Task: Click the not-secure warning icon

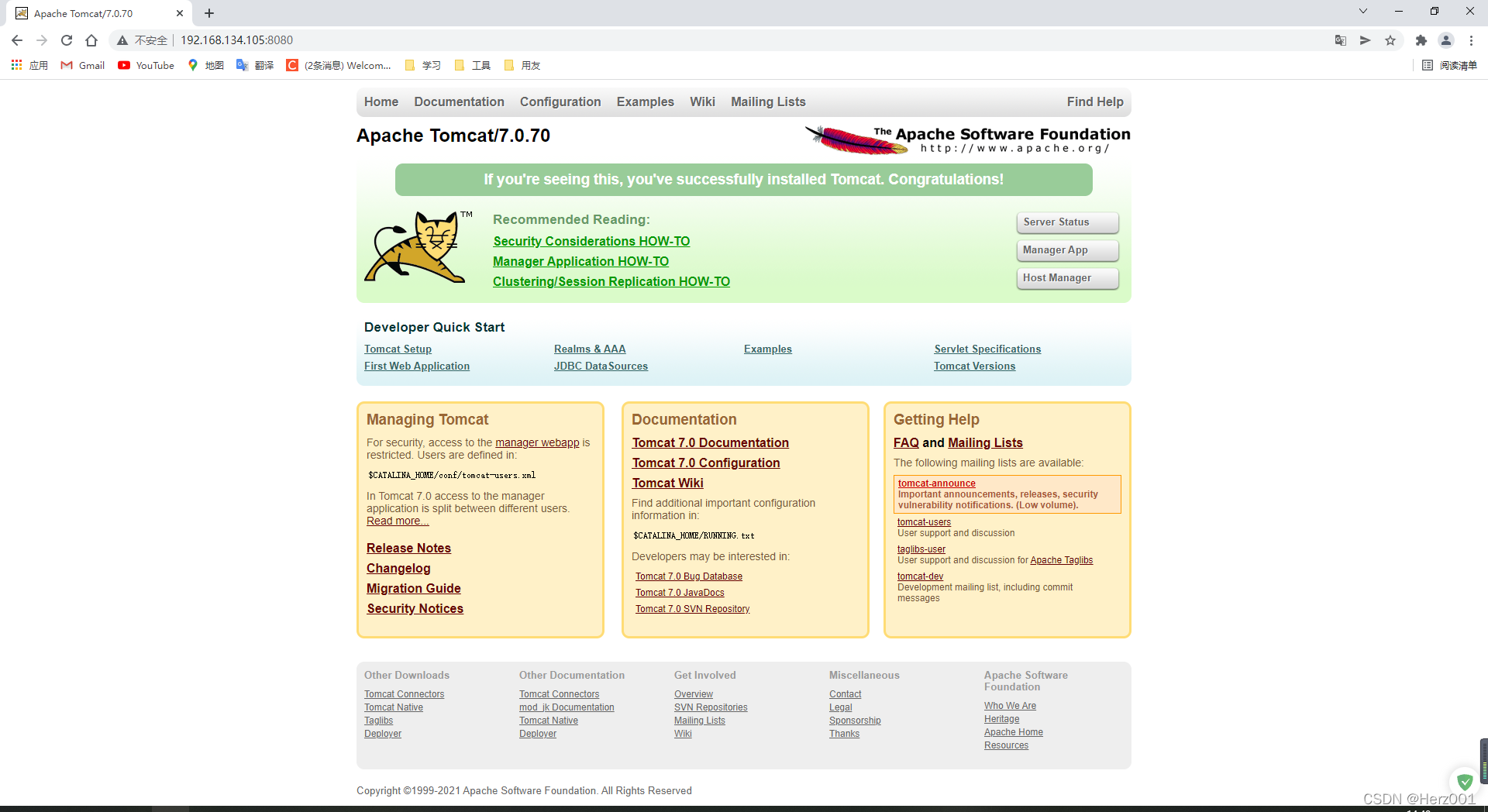Action: 122,40
